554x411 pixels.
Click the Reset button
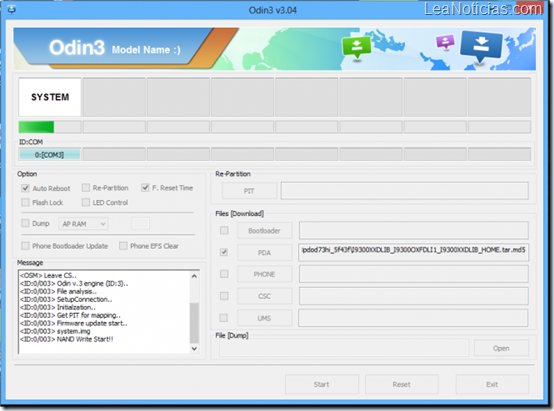coord(402,384)
